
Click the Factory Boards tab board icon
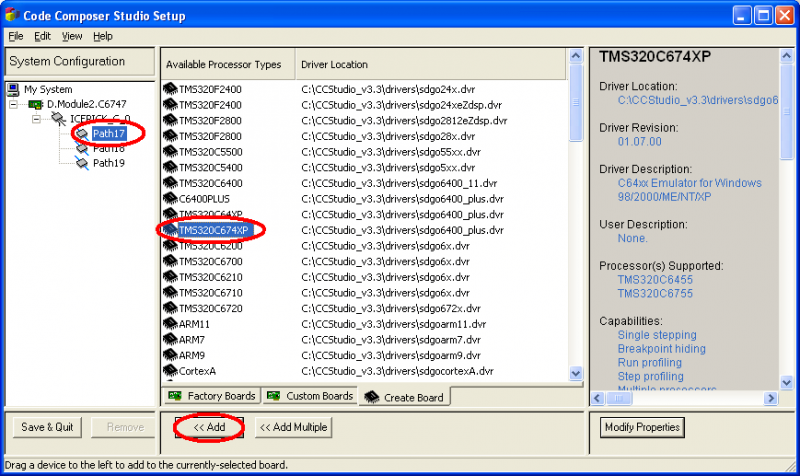click(175, 396)
